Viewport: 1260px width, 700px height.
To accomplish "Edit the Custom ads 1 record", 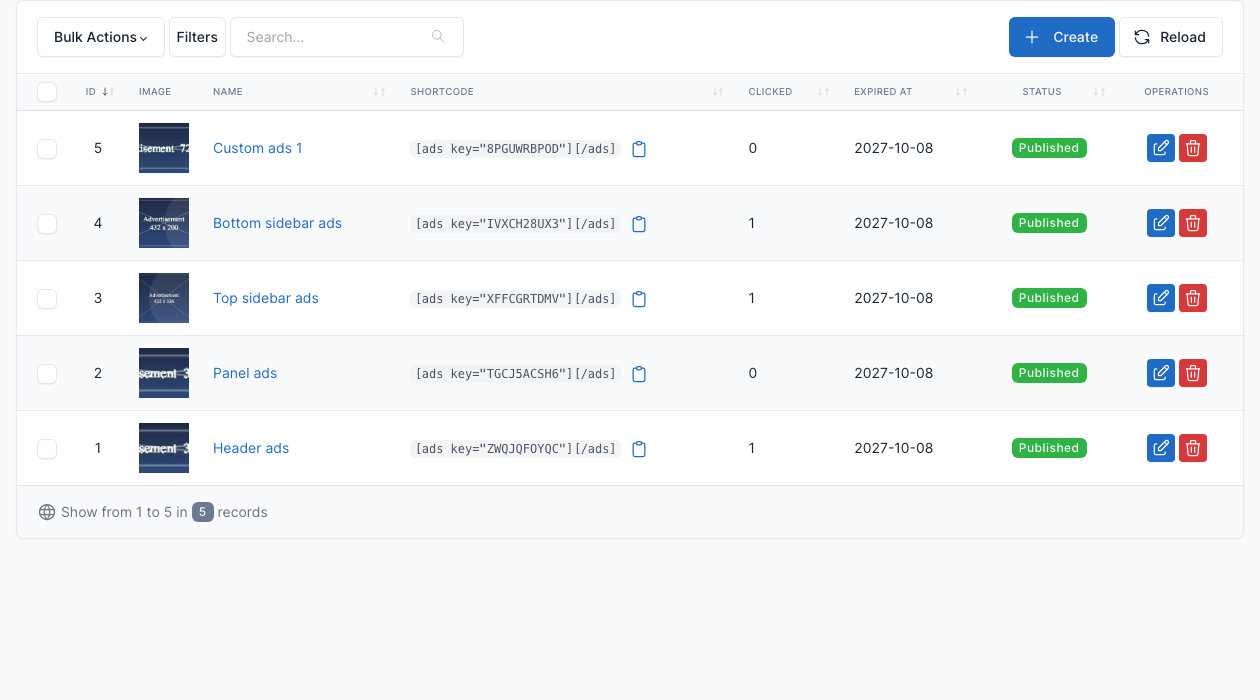I will 1161,148.
